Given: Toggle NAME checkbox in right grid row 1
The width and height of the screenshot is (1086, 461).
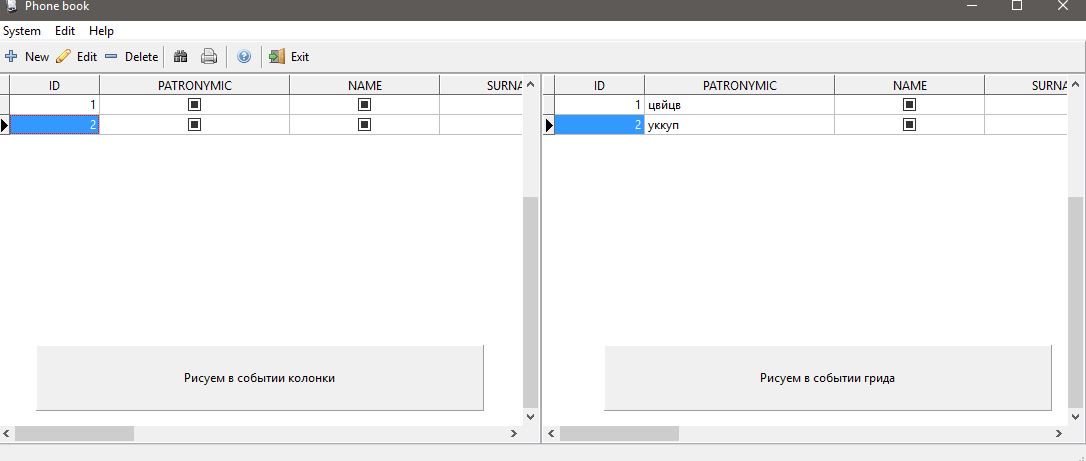Looking at the screenshot, I should 910,104.
